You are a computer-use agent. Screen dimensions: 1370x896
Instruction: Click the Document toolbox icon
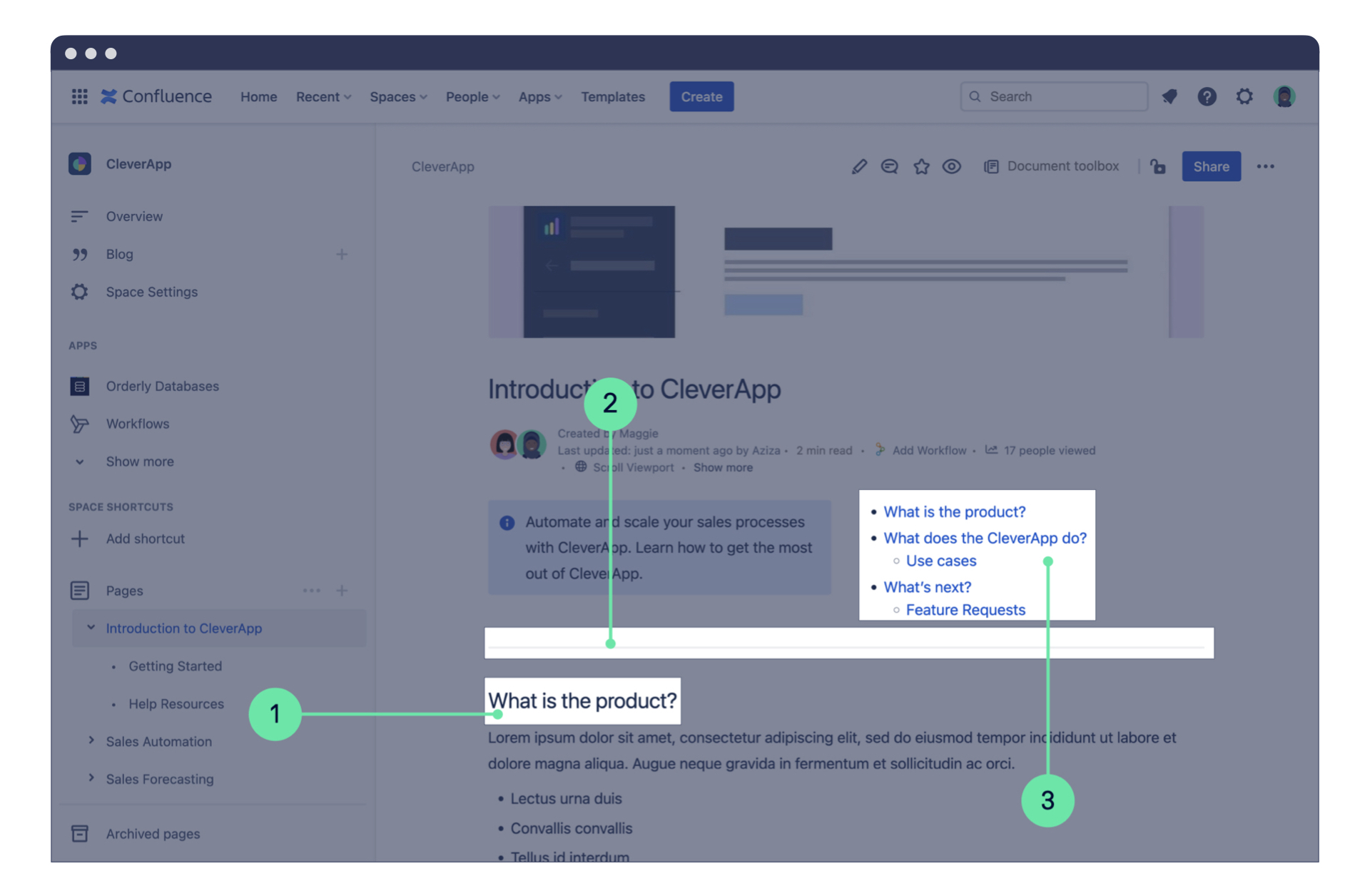(x=989, y=165)
